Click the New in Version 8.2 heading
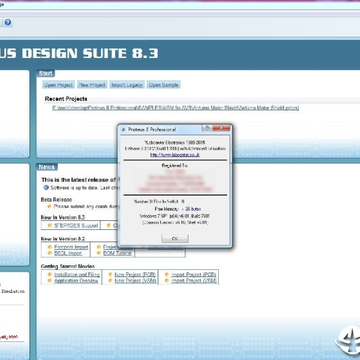This screenshot has height=360, width=360. (63, 239)
